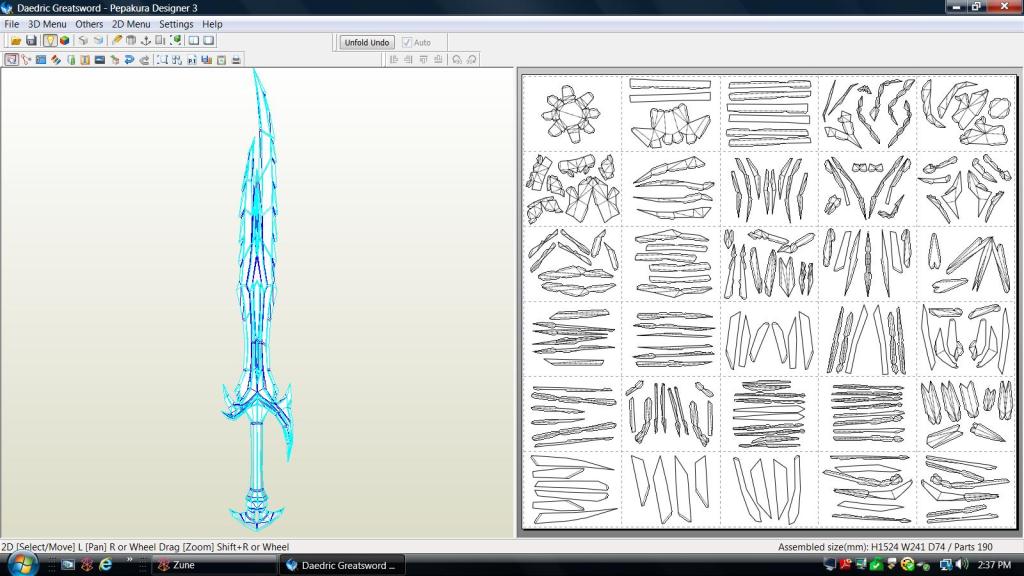
Task: Click the page settings square icon
Action: coord(221,59)
